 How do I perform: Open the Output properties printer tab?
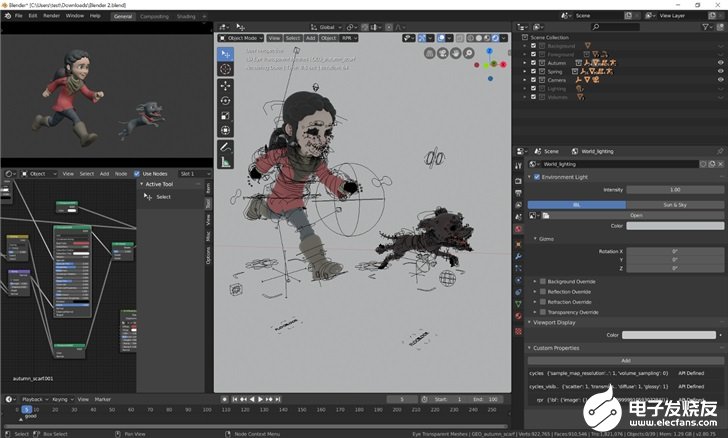click(x=519, y=193)
